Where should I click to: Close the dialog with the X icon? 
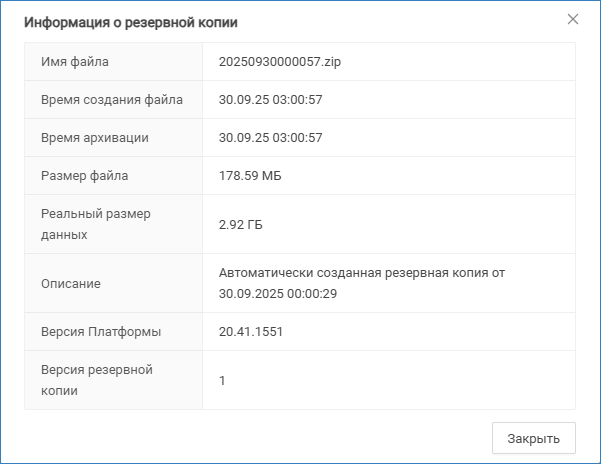tap(573, 19)
